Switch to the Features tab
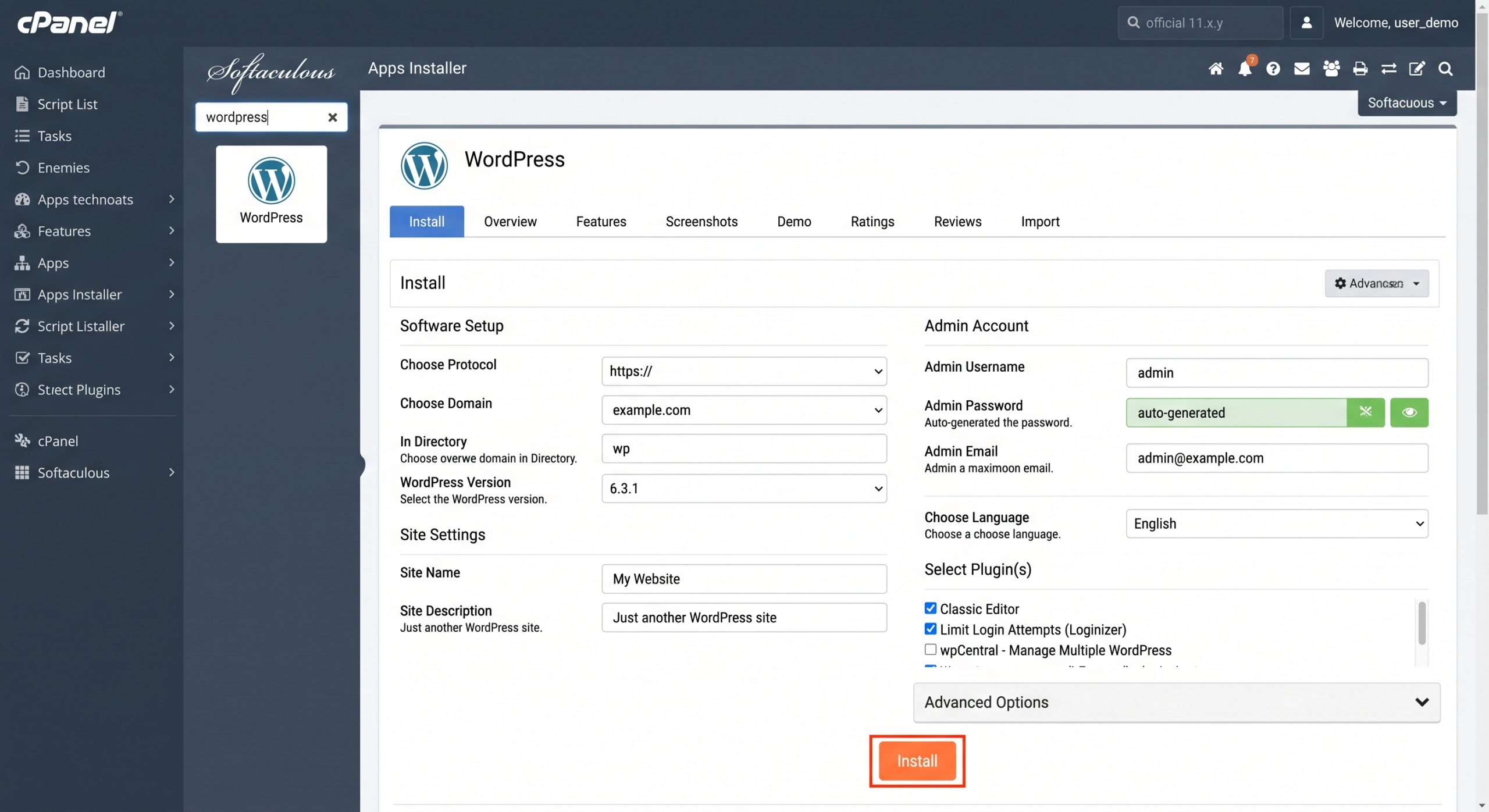Image resolution: width=1489 pixels, height=812 pixels. pyautogui.click(x=601, y=222)
